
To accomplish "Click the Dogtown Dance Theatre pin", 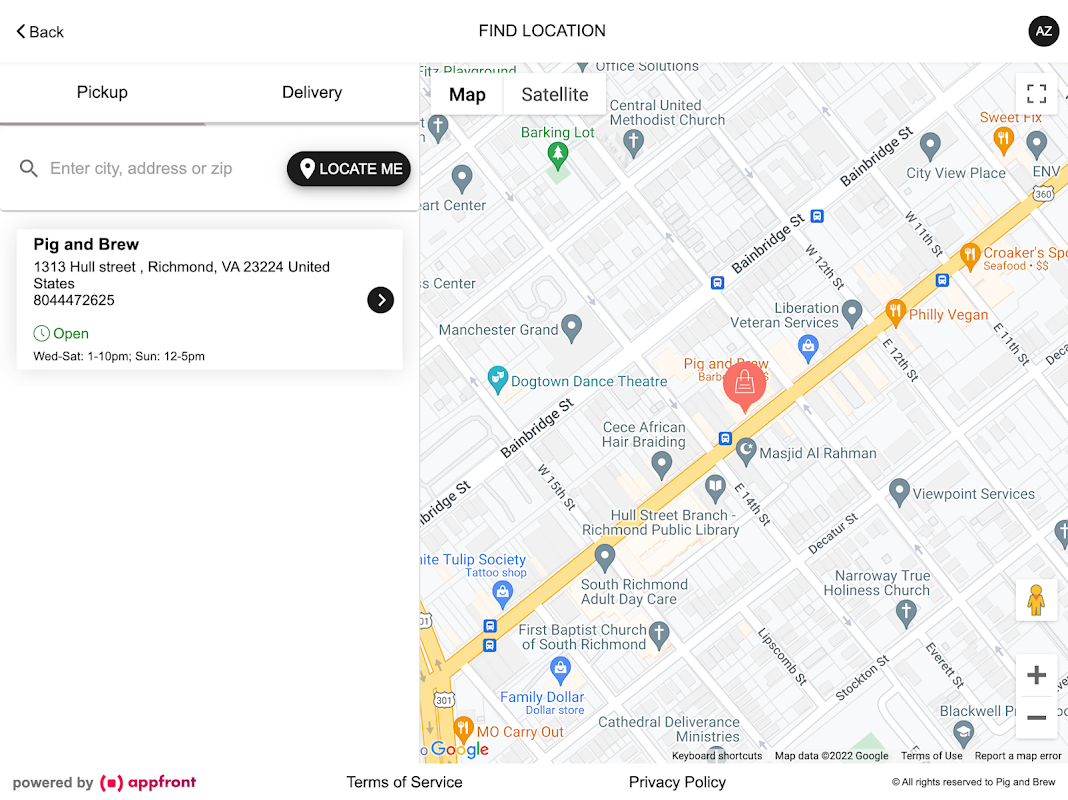I will (x=497, y=381).
